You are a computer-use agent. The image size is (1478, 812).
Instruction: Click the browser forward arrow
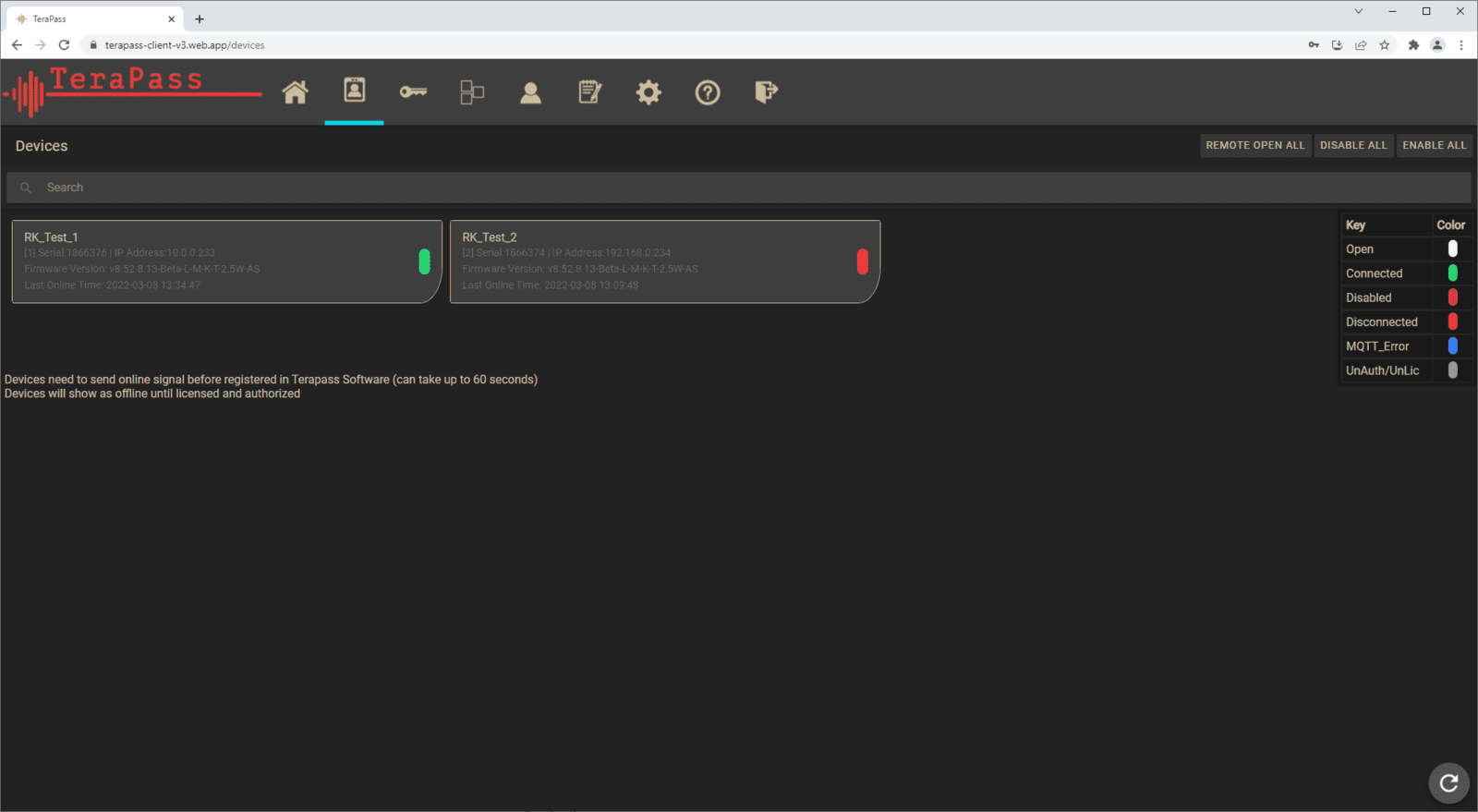(x=40, y=44)
